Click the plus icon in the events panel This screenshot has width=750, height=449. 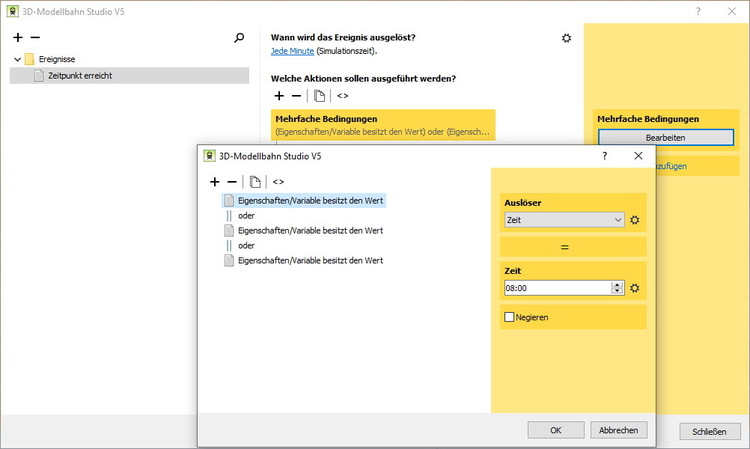click(x=18, y=38)
